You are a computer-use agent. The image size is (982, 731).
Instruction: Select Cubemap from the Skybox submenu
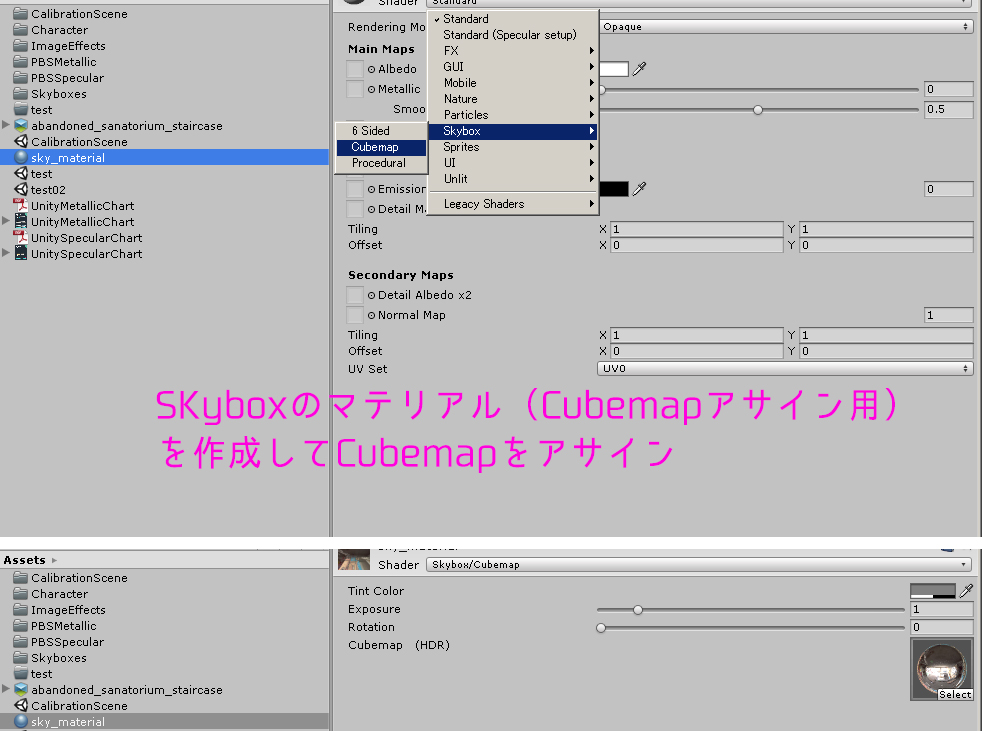[381, 147]
